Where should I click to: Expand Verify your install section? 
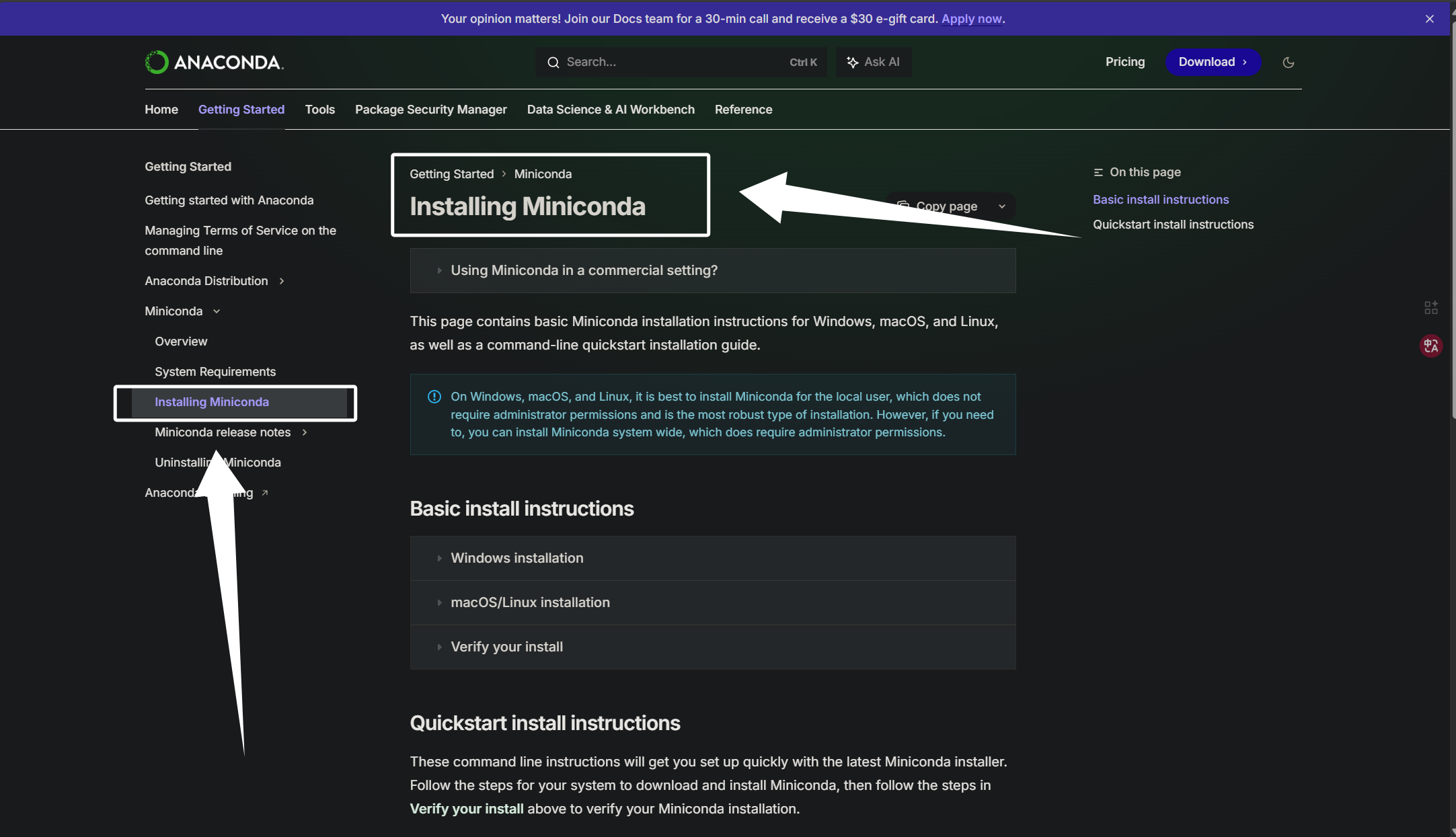coord(712,647)
